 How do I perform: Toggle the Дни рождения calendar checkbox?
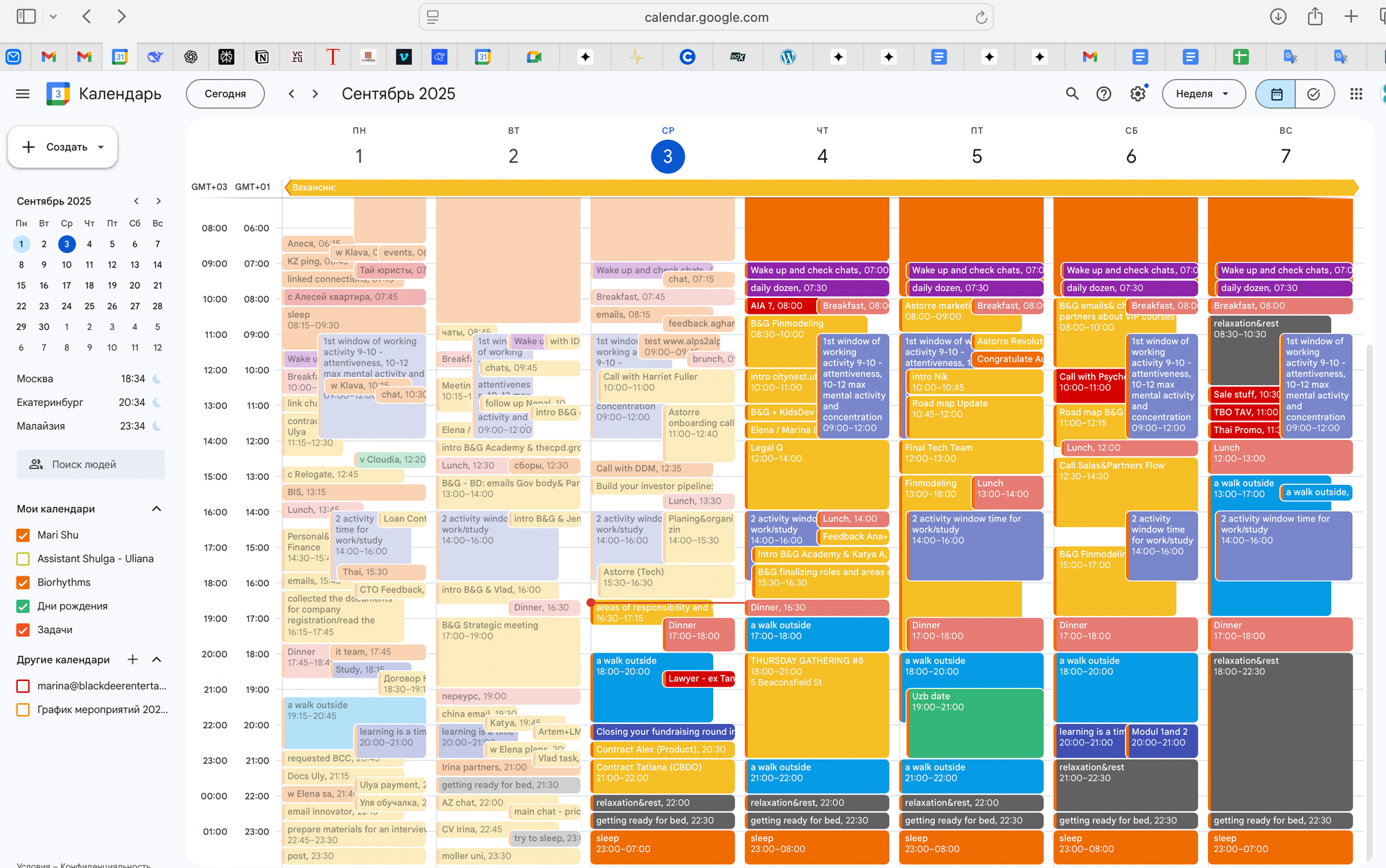coord(23,606)
